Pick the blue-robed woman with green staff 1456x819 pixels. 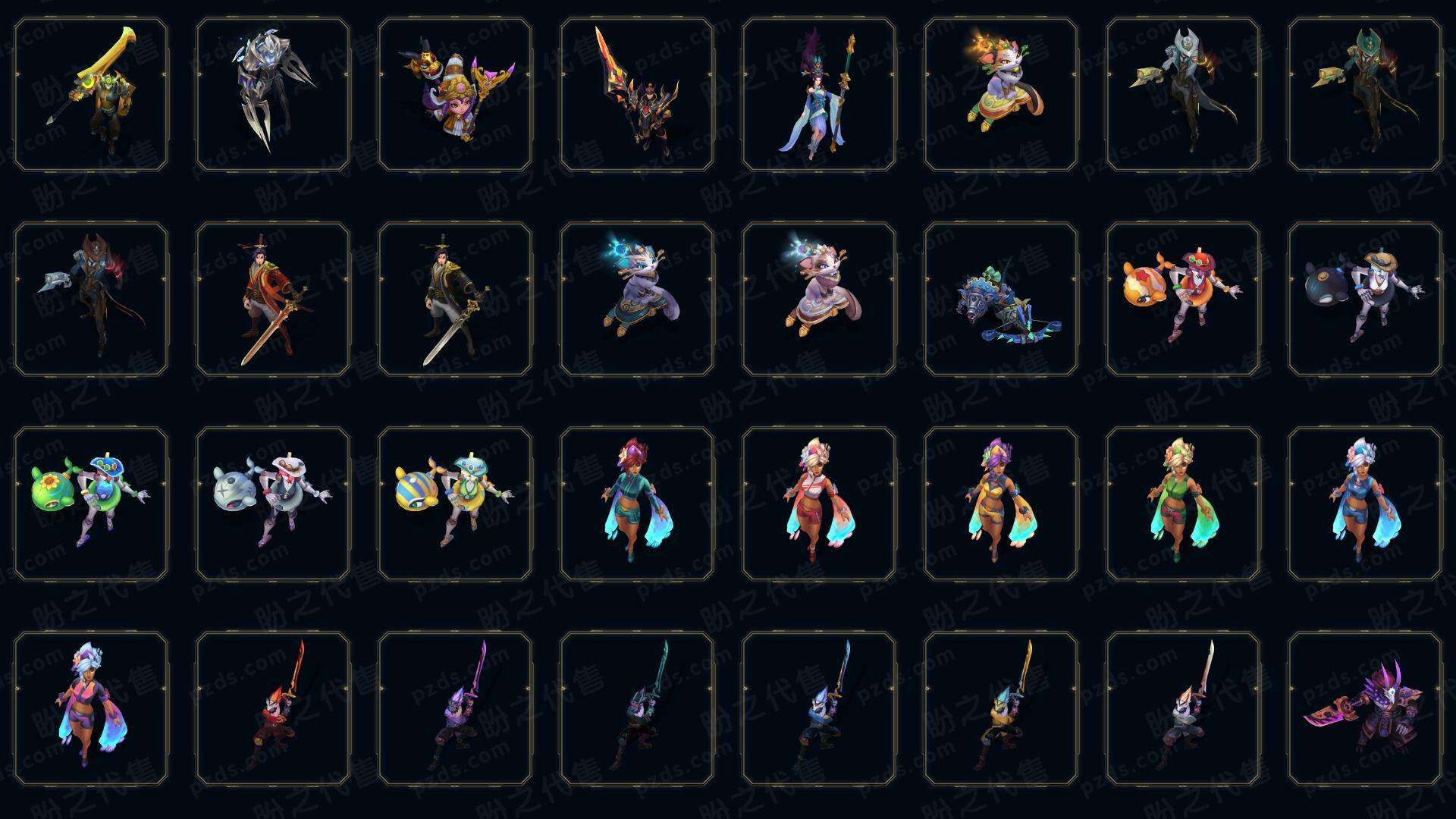[819, 94]
